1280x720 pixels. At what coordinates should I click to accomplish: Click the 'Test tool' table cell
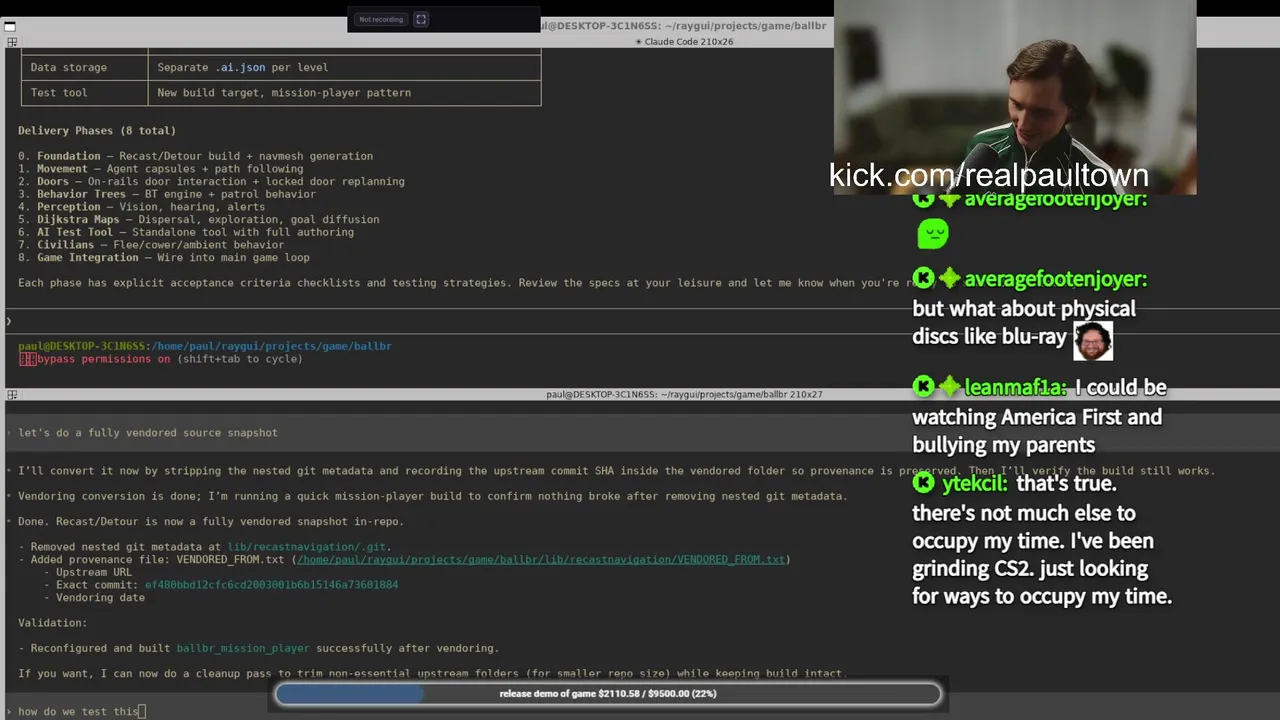[84, 92]
